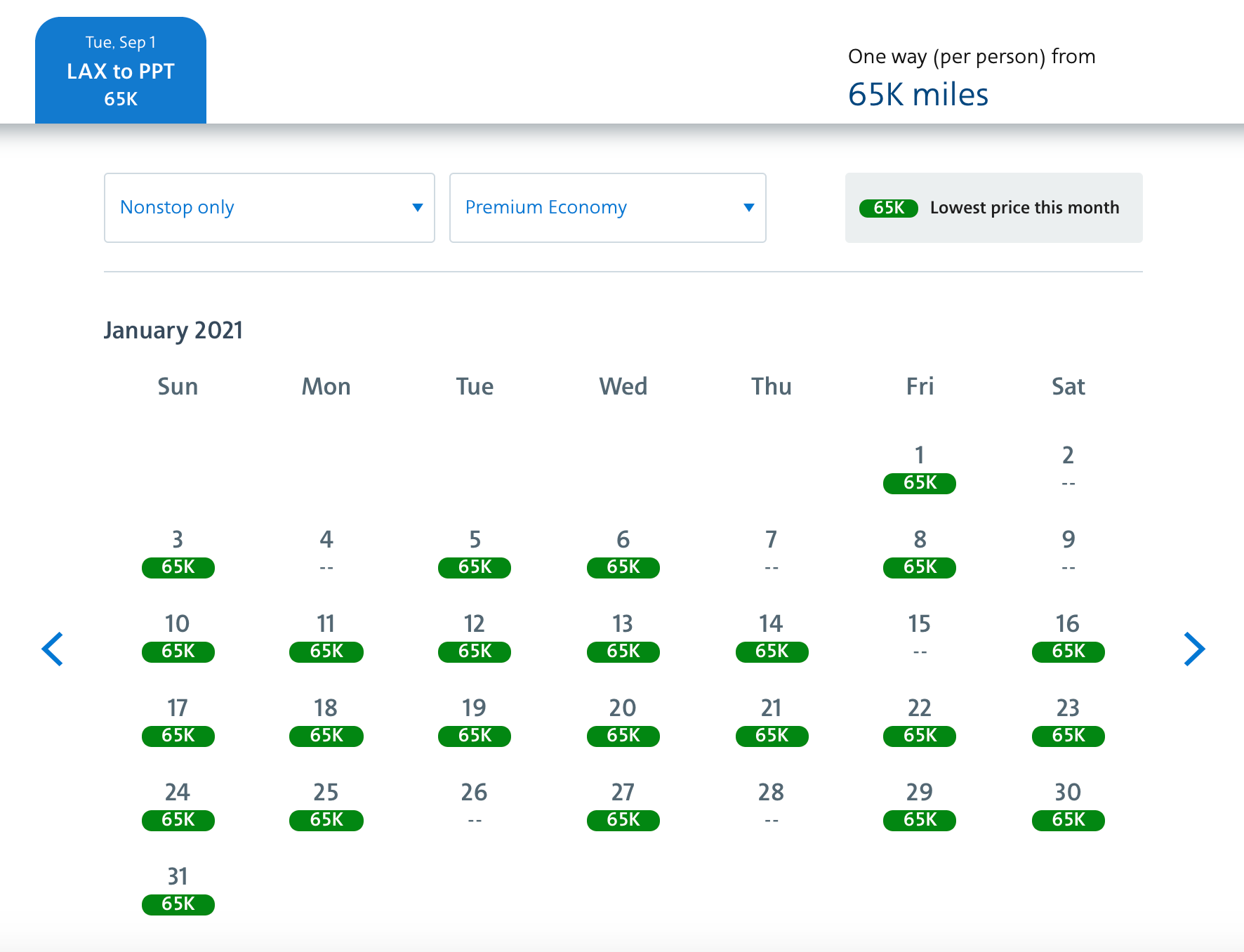Choose January 23 65K fare

pos(1068,723)
